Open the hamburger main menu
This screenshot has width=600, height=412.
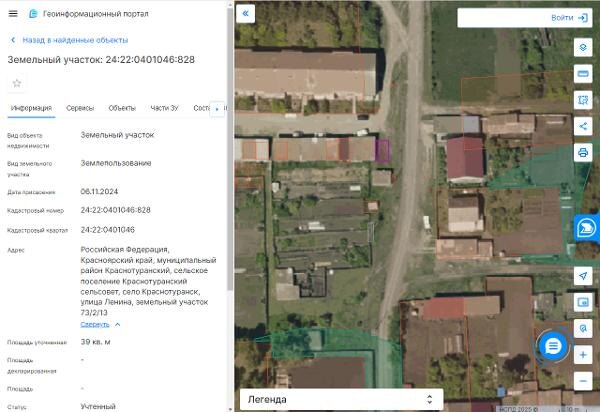[13, 14]
